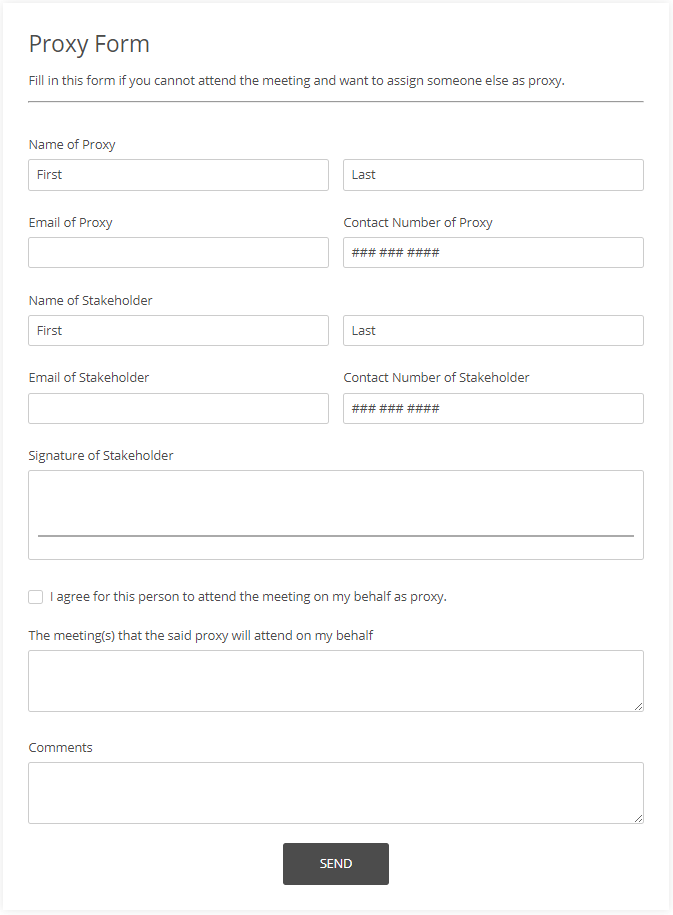The width and height of the screenshot is (673, 915).
Task: Check the agree to proxy attendance checkbox
Action: click(36, 597)
